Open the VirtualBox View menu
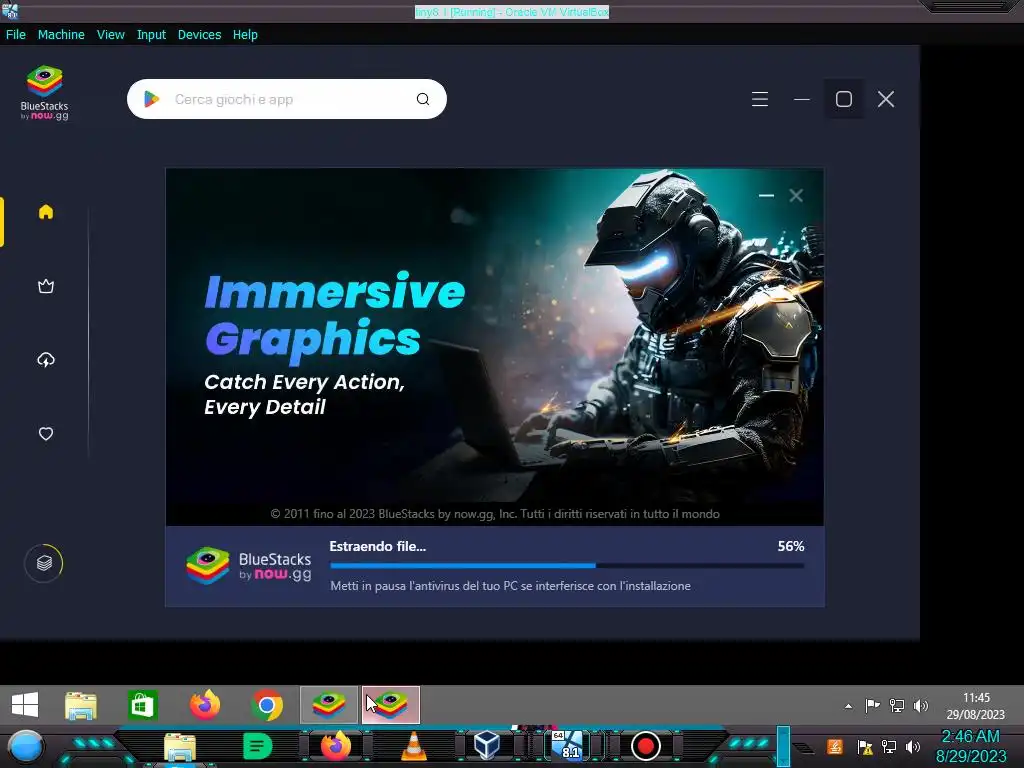This screenshot has height=768, width=1024. click(x=110, y=35)
